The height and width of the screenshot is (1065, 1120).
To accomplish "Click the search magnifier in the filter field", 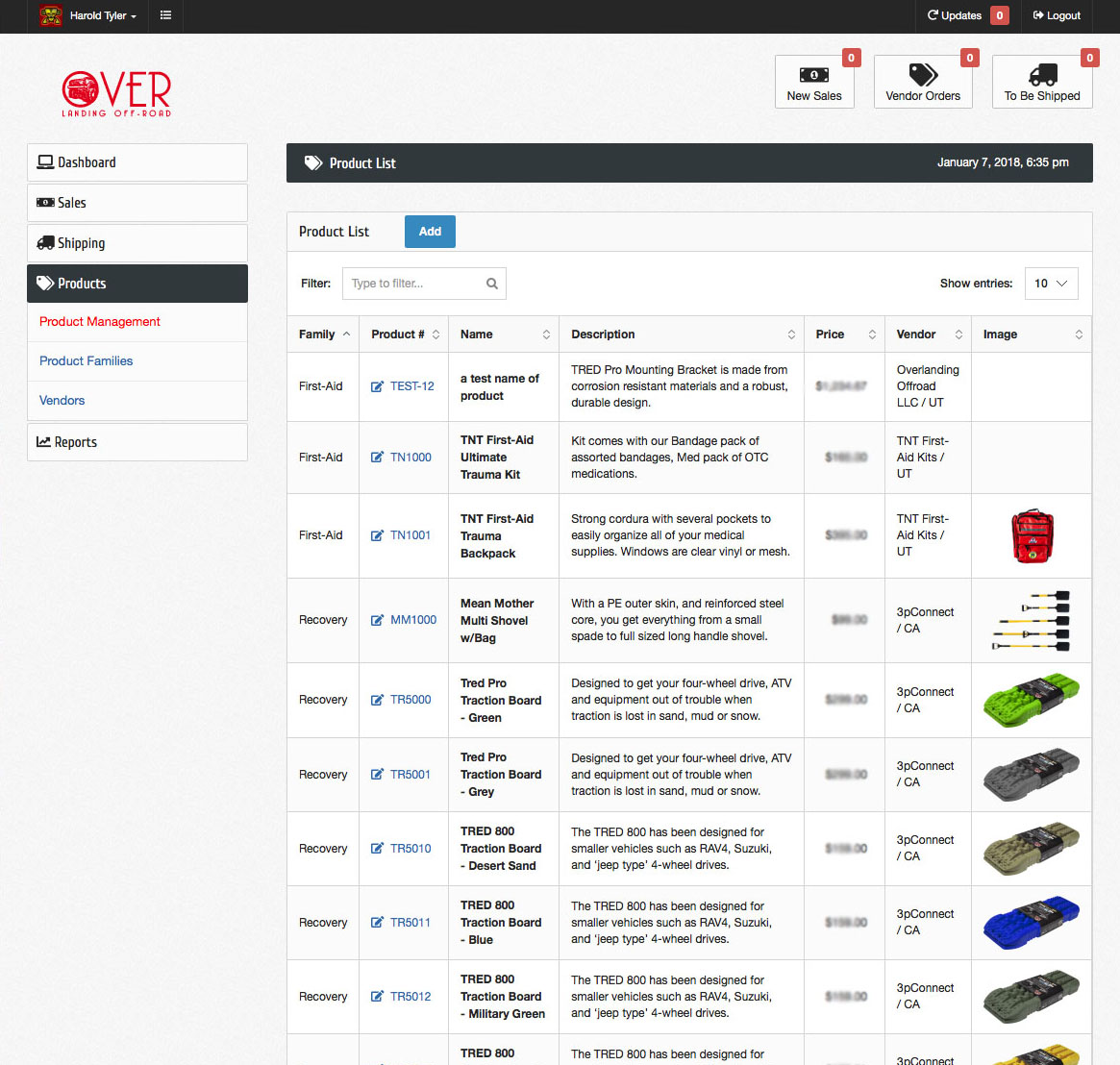I will click(491, 283).
